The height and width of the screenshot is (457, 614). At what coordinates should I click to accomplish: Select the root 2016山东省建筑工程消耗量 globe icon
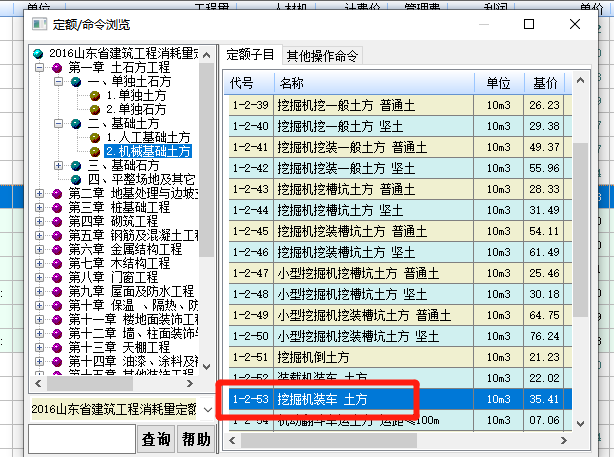point(38,53)
